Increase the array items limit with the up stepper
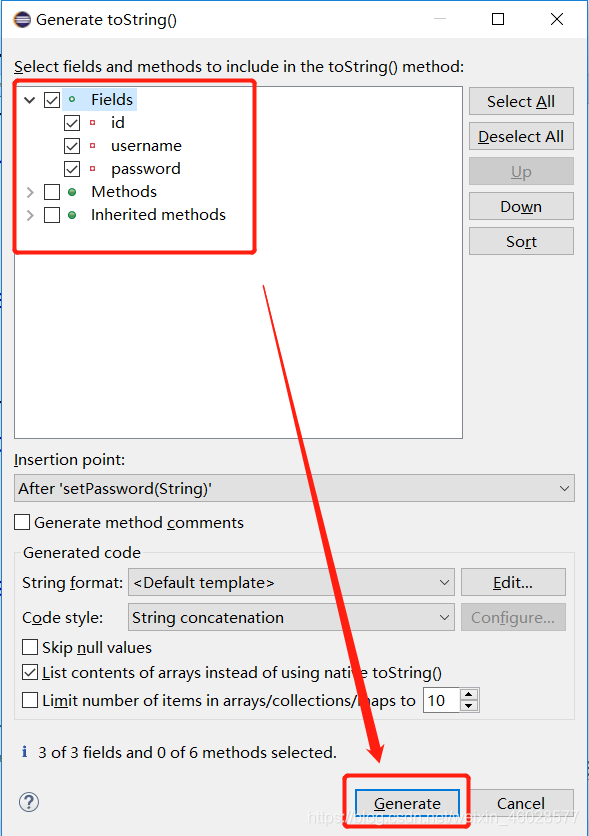Image resolution: width=589 pixels, height=836 pixels. [470, 695]
